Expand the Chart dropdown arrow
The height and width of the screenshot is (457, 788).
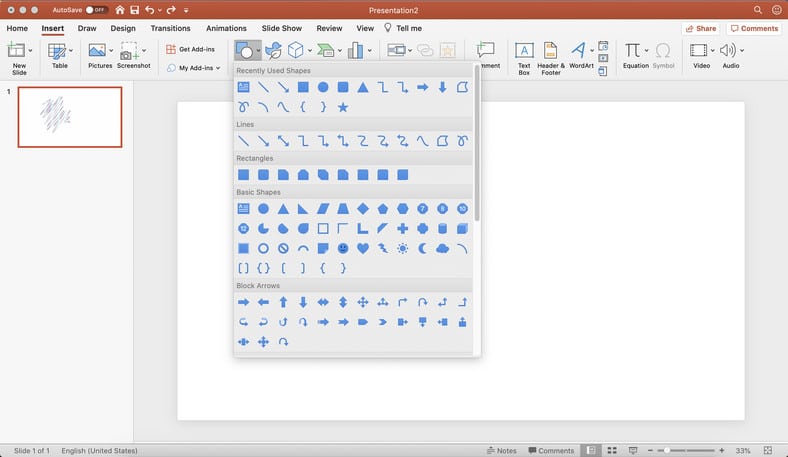[x=369, y=50]
